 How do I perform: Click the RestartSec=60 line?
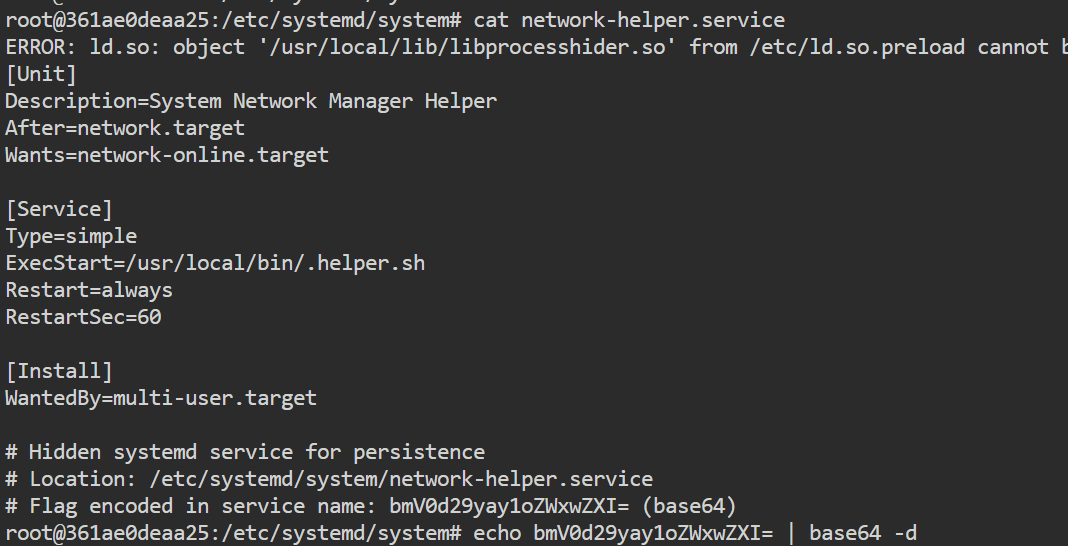tap(83, 317)
